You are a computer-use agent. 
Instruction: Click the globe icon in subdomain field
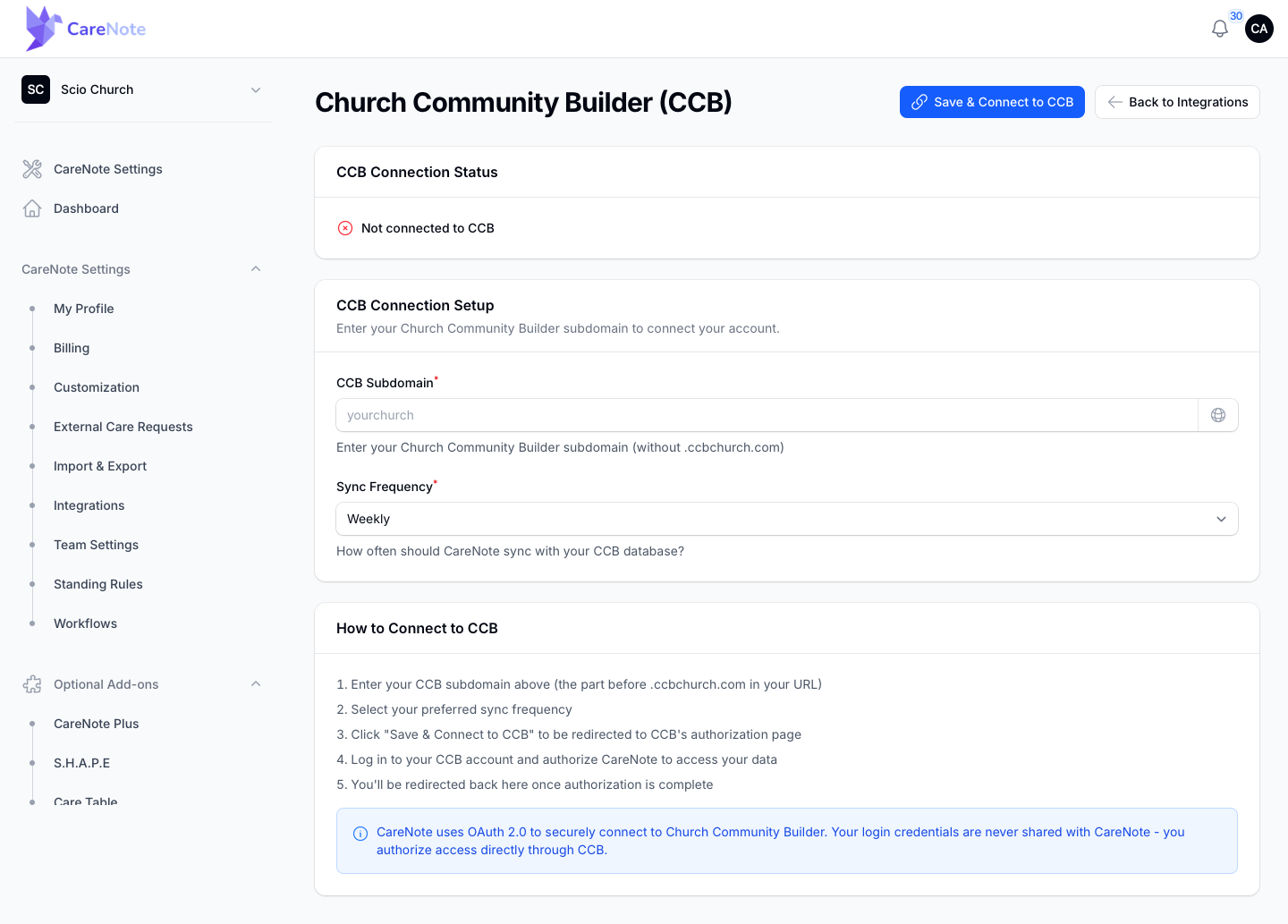click(1218, 415)
